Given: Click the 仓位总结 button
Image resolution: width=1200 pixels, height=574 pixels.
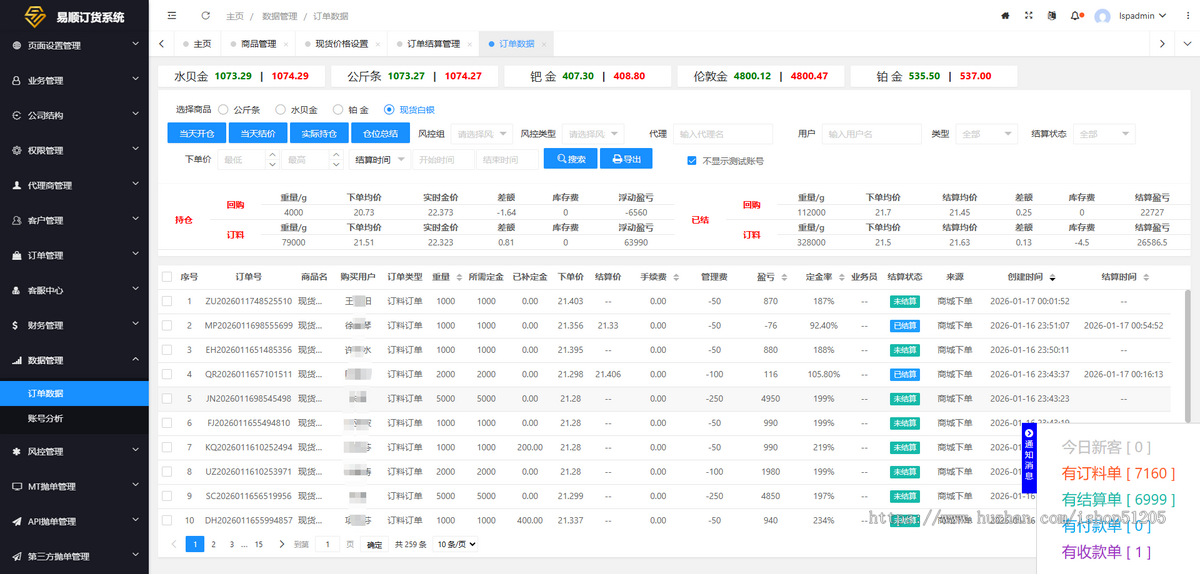Looking at the screenshot, I should pos(381,133).
